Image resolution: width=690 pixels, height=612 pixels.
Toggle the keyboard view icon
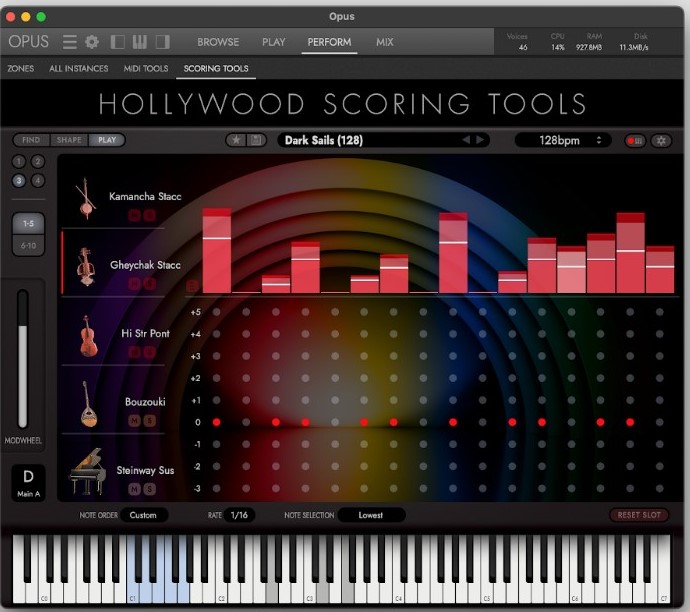(x=140, y=42)
